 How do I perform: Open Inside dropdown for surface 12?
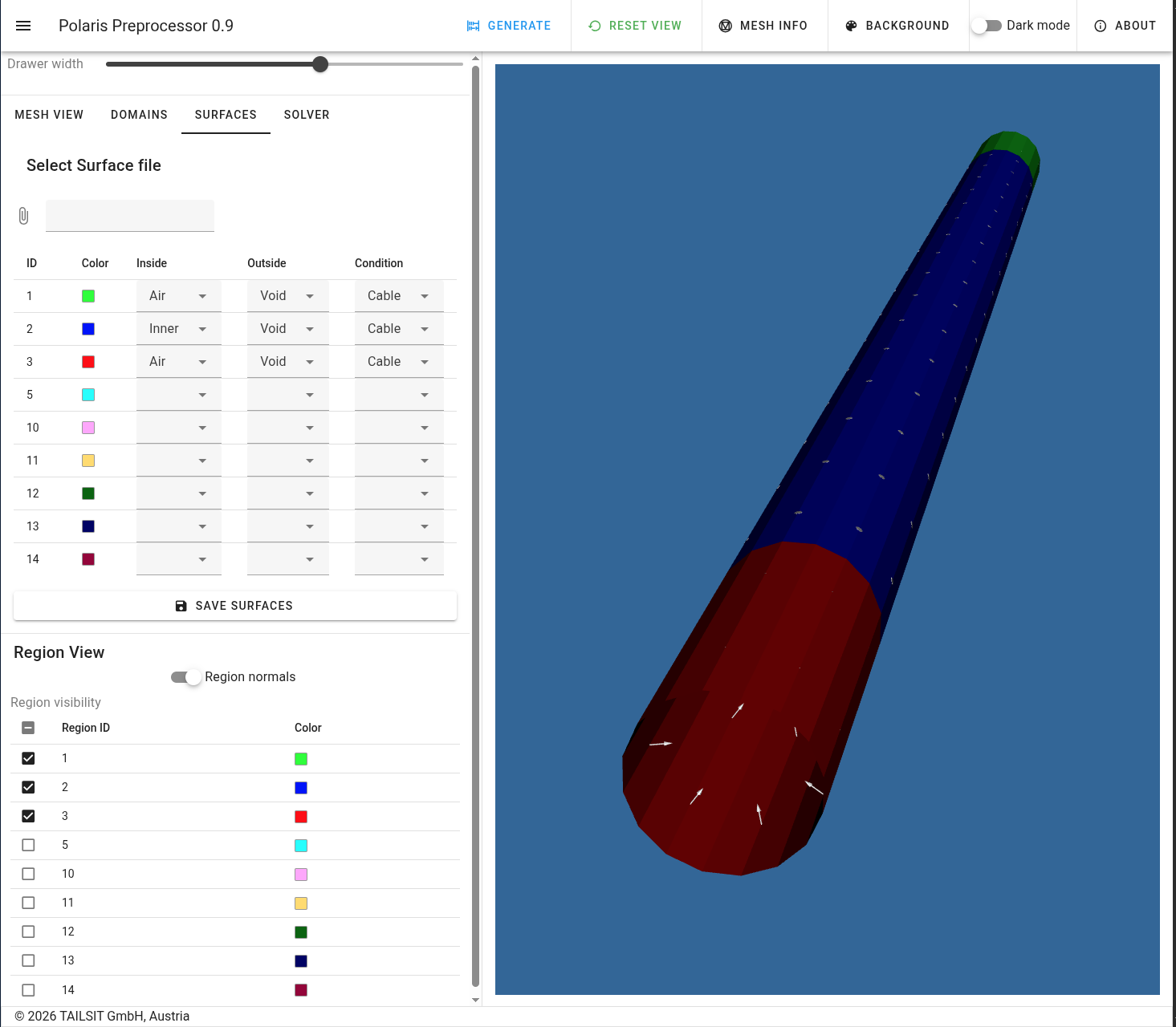click(x=179, y=493)
